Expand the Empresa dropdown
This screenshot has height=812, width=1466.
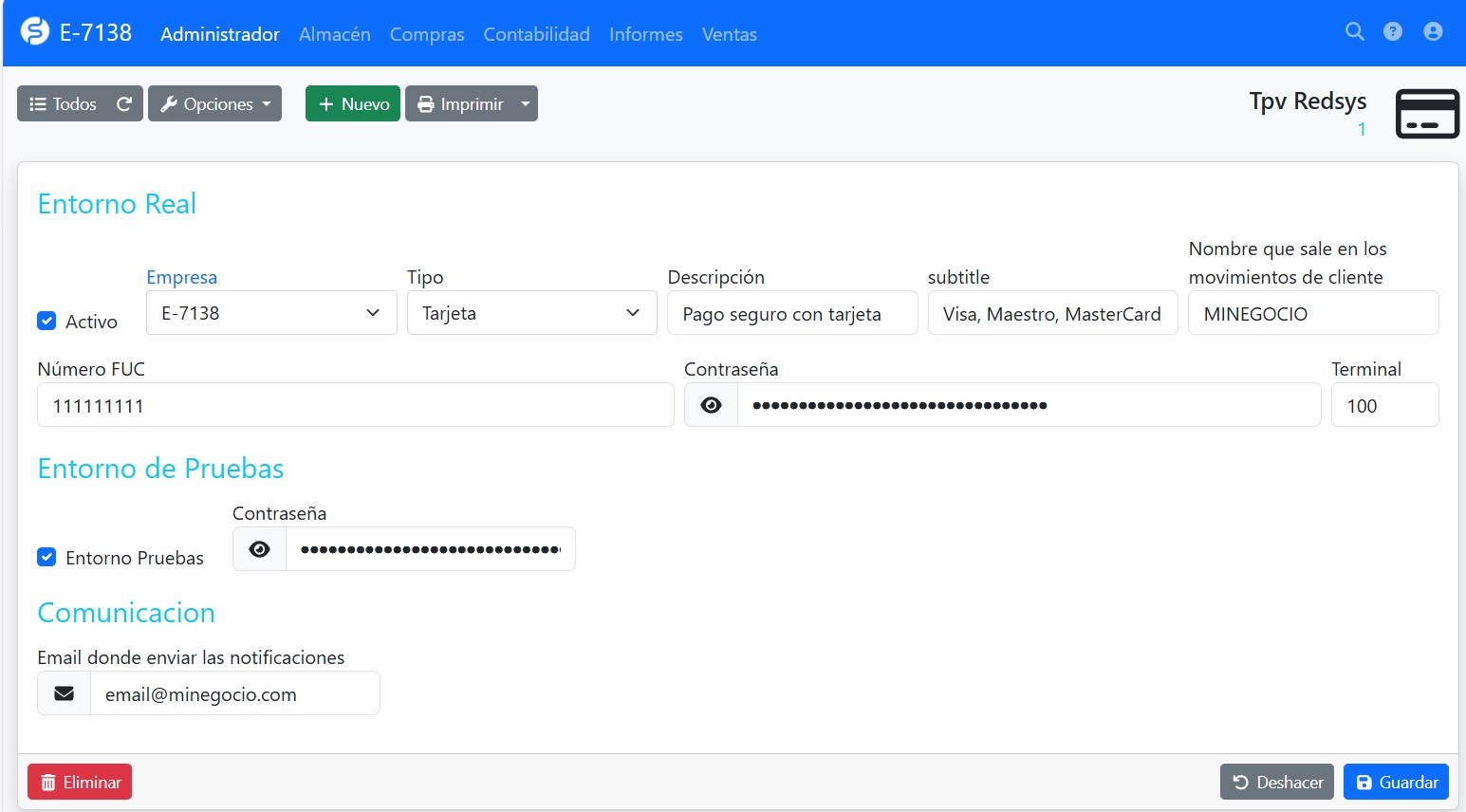point(271,313)
